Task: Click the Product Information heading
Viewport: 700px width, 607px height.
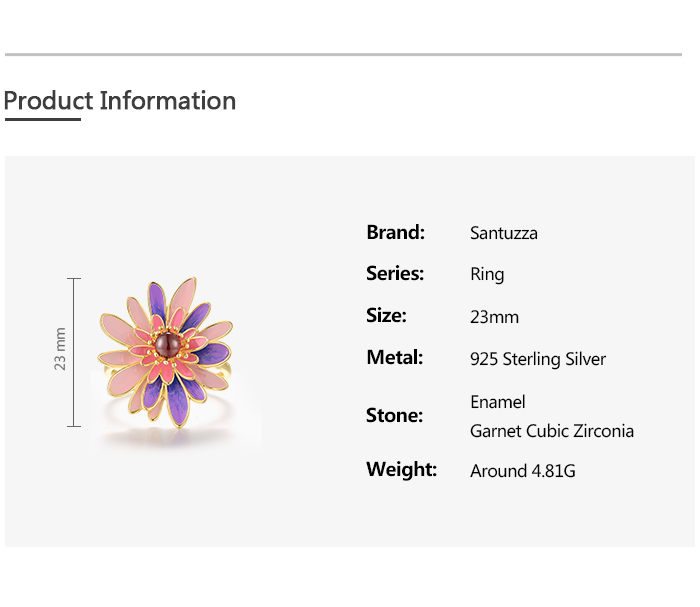Action: tap(120, 101)
